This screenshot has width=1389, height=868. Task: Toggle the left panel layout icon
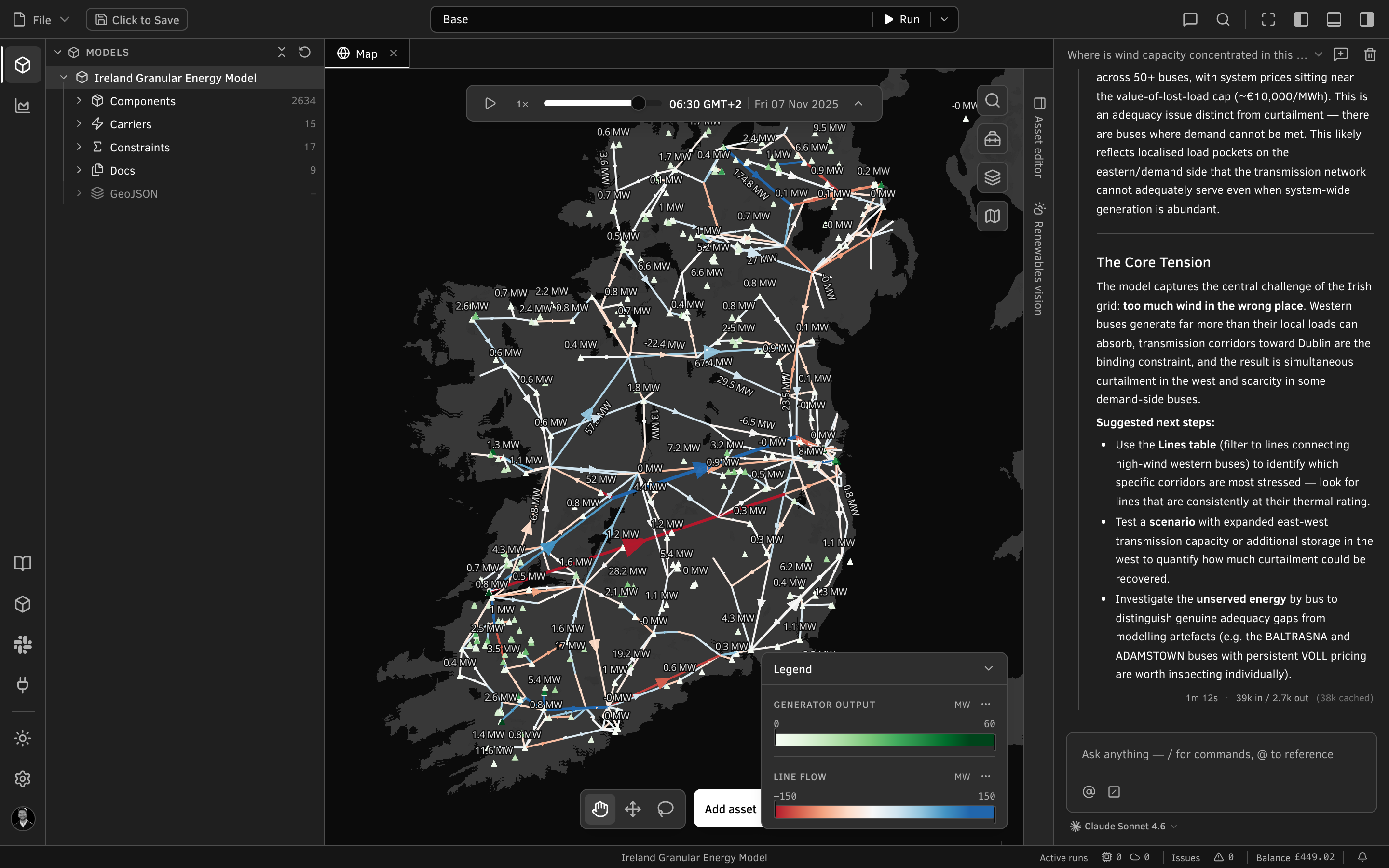1301,19
